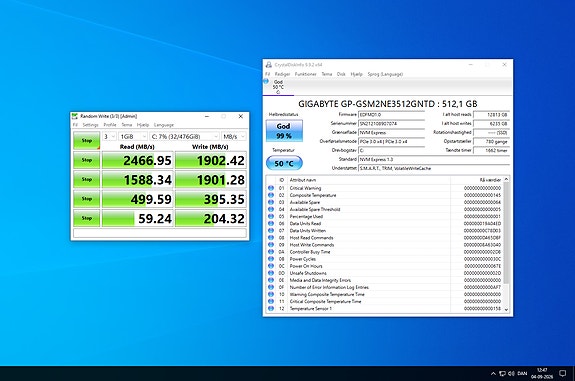Viewport: 575px width, 381px height.
Task: Click the empty status text box below benchmark results
Action: tap(160, 233)
